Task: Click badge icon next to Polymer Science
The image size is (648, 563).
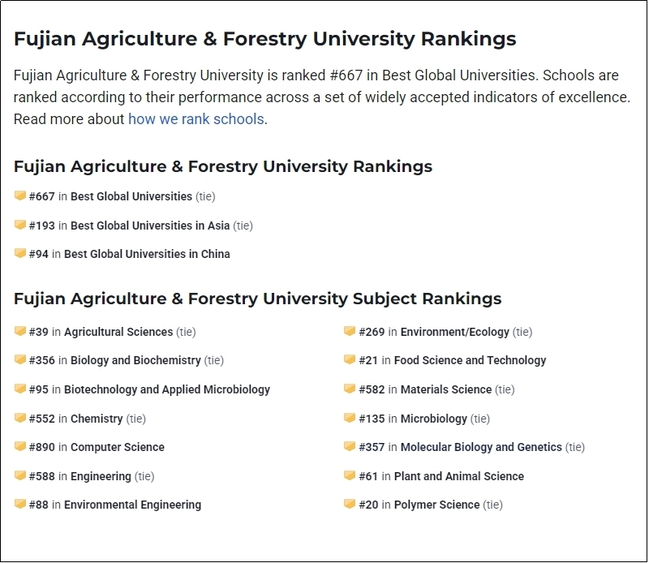Action: (350, 504)
